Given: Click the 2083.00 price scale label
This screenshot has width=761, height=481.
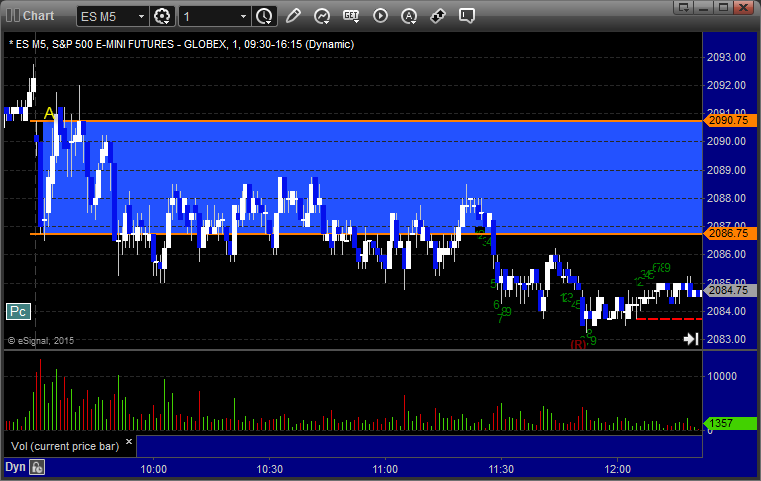Looking at the screenshot, I should point(726,339).
